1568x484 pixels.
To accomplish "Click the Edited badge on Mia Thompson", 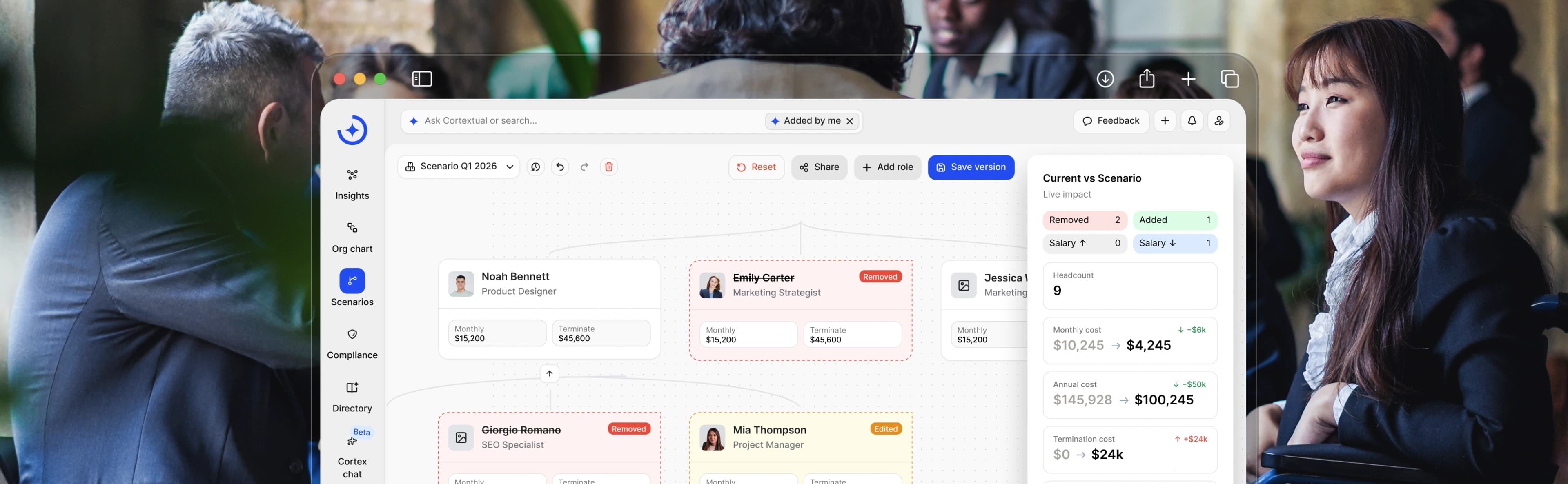I will tap(886, 428).
